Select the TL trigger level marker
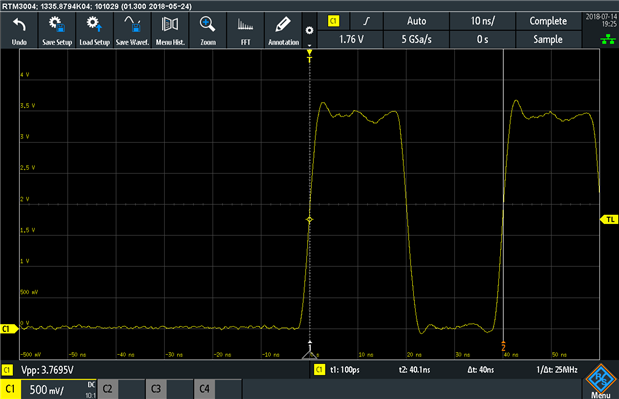This screenshot has height=399, width=619. pos(609,220)
